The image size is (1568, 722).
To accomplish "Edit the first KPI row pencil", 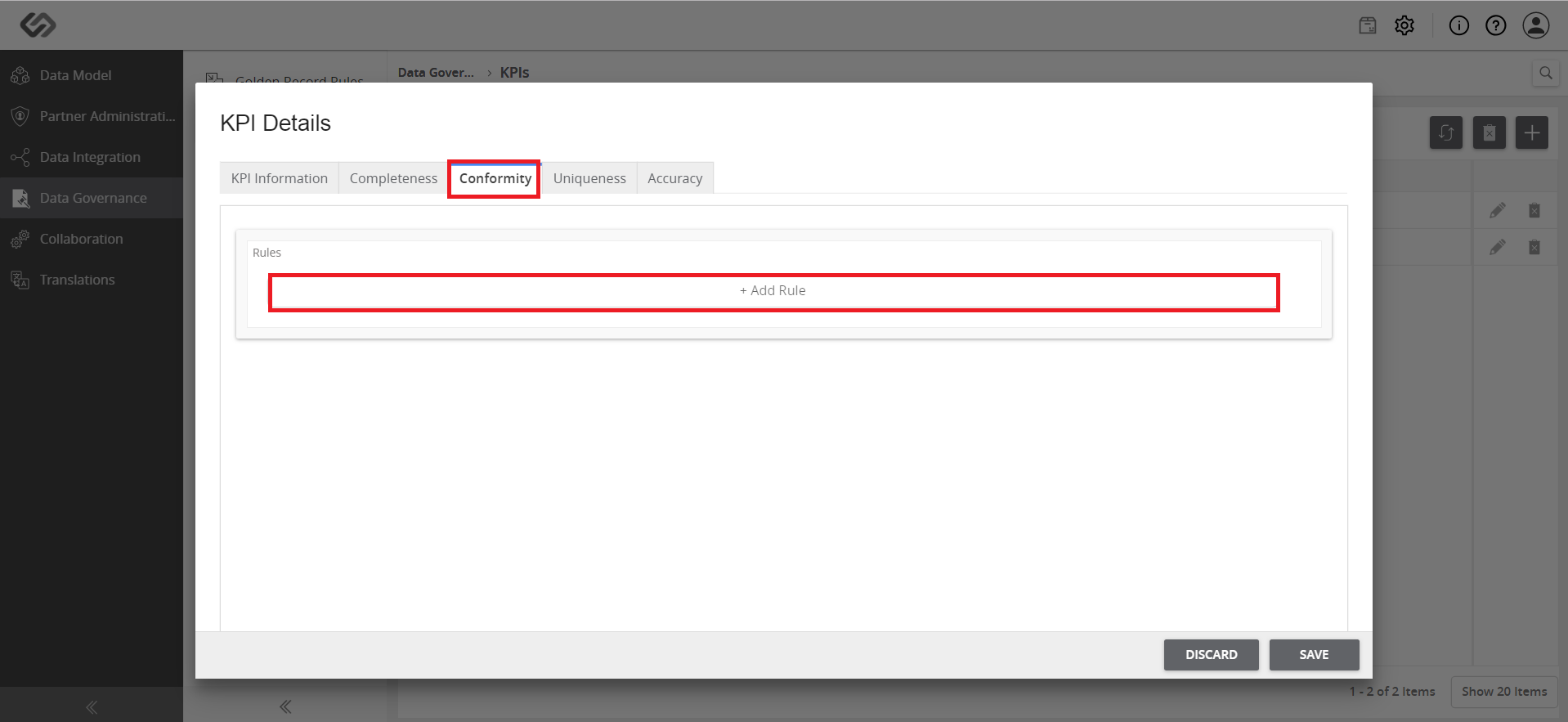I will [x=1498, y=210].
